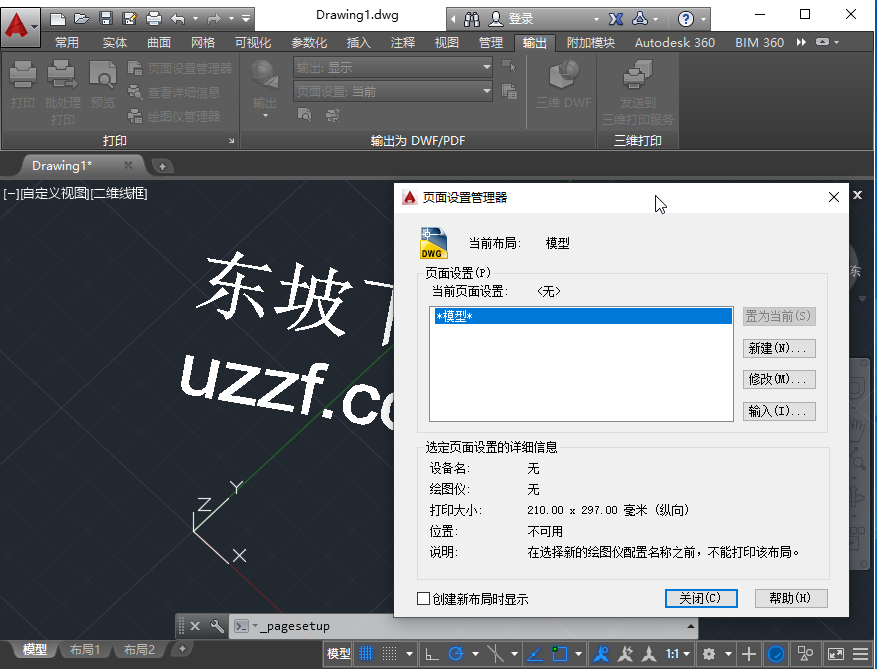Switch to the 插入 ribbon tab
This screenshot has height=669, width=877.
click(359, 43)
